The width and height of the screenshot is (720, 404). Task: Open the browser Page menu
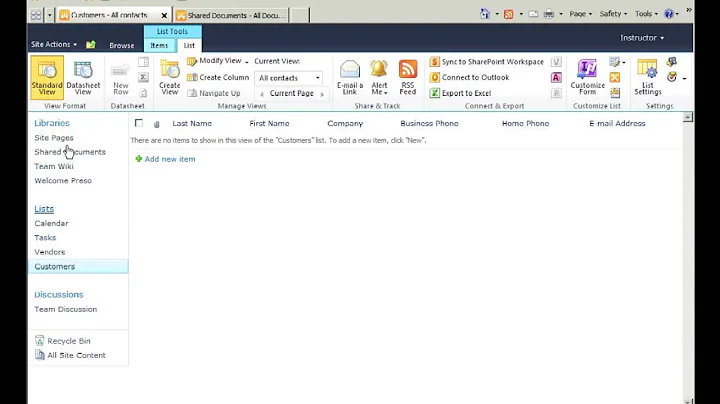(580, 14)
